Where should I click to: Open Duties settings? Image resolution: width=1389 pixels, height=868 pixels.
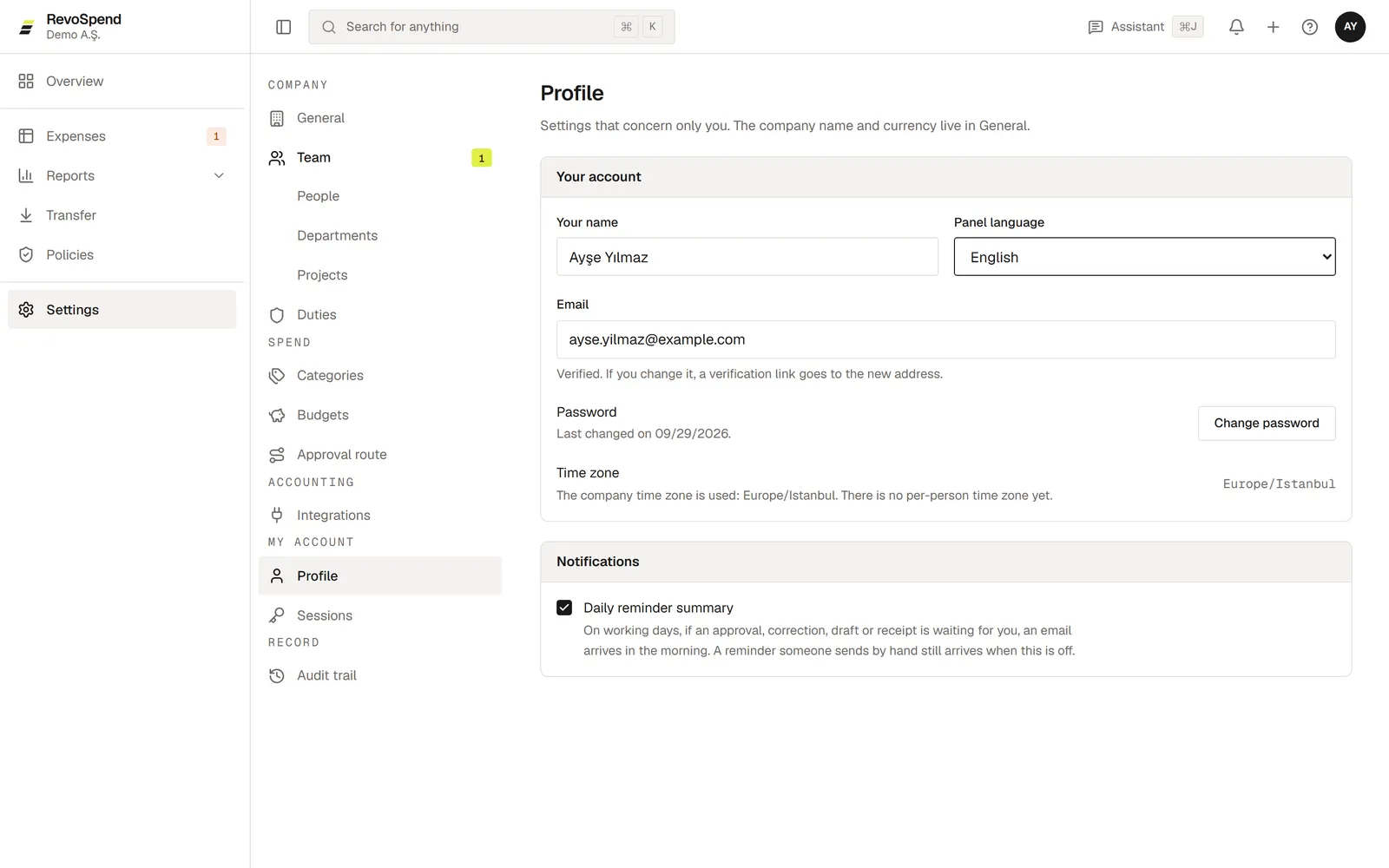pos(380,314)
